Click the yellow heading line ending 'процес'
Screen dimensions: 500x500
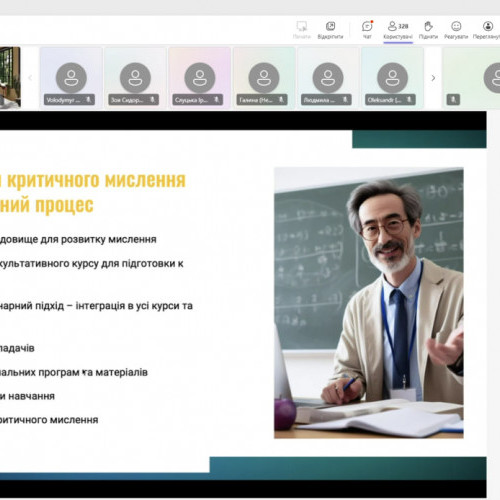point(47,205)
